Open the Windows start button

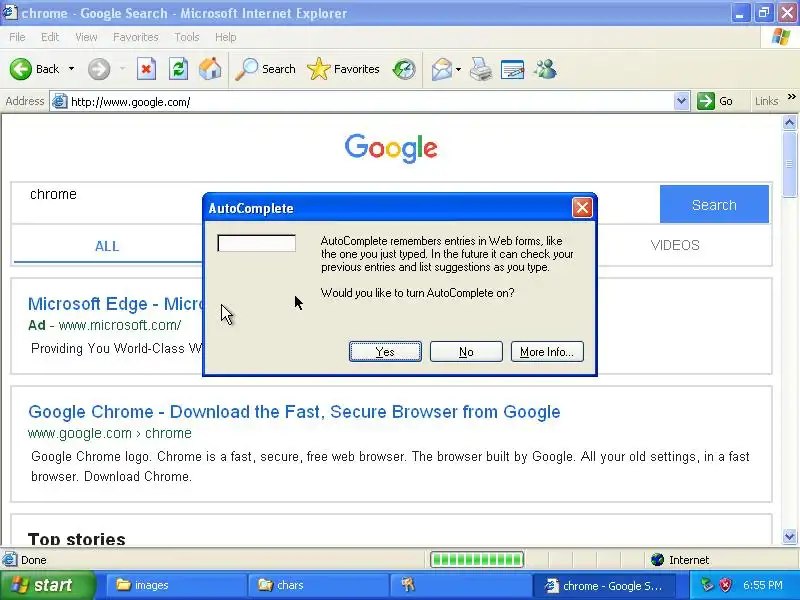[x=48, y=585]
